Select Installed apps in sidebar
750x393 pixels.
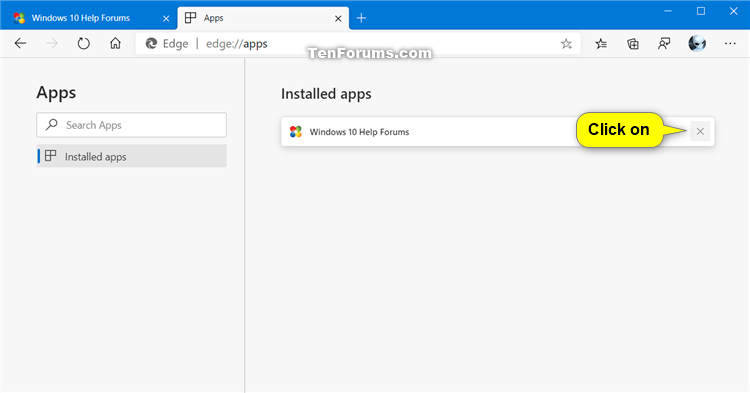pos(132,156)
